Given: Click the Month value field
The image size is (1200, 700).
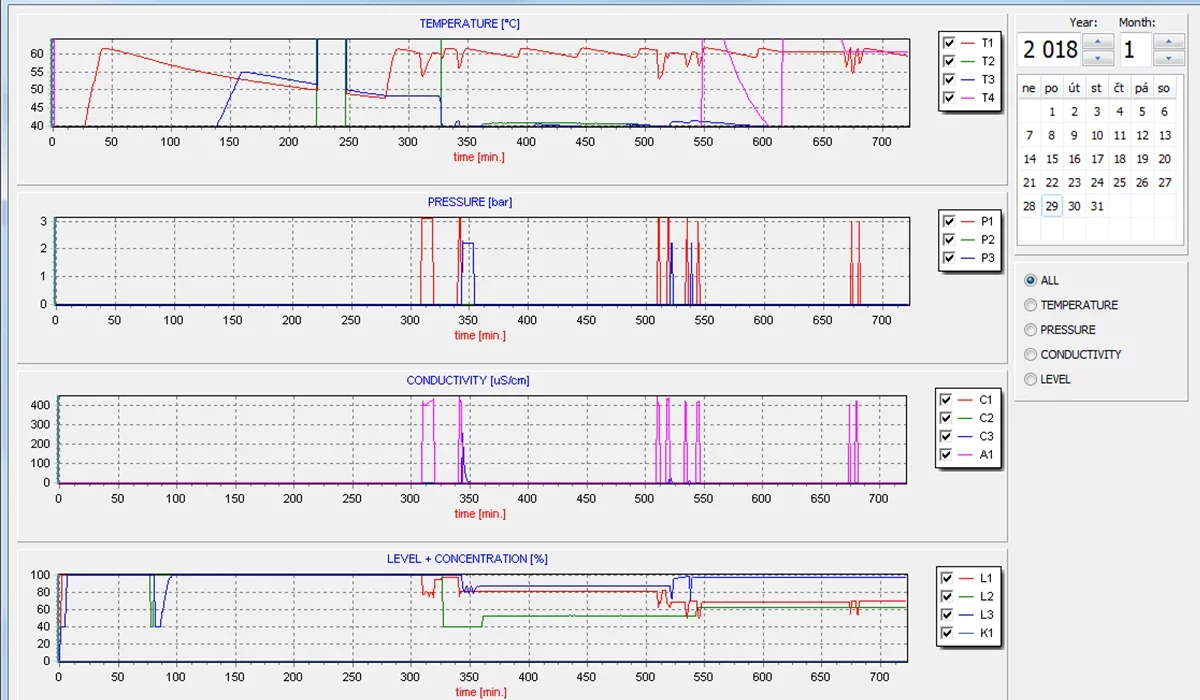Looking at the screenshot, I should point(1136,49).
